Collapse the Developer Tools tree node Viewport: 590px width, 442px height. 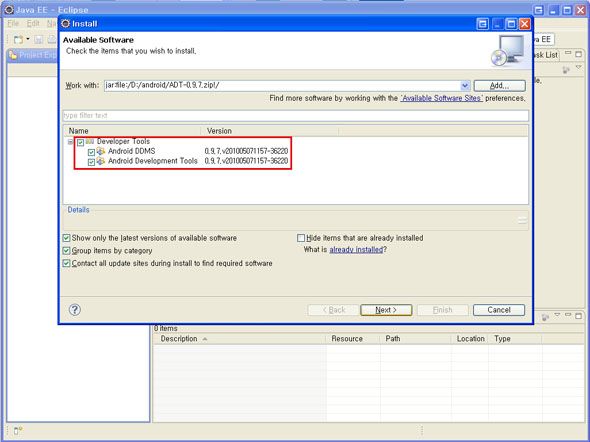pyautogui.click(x=70, y=142)
